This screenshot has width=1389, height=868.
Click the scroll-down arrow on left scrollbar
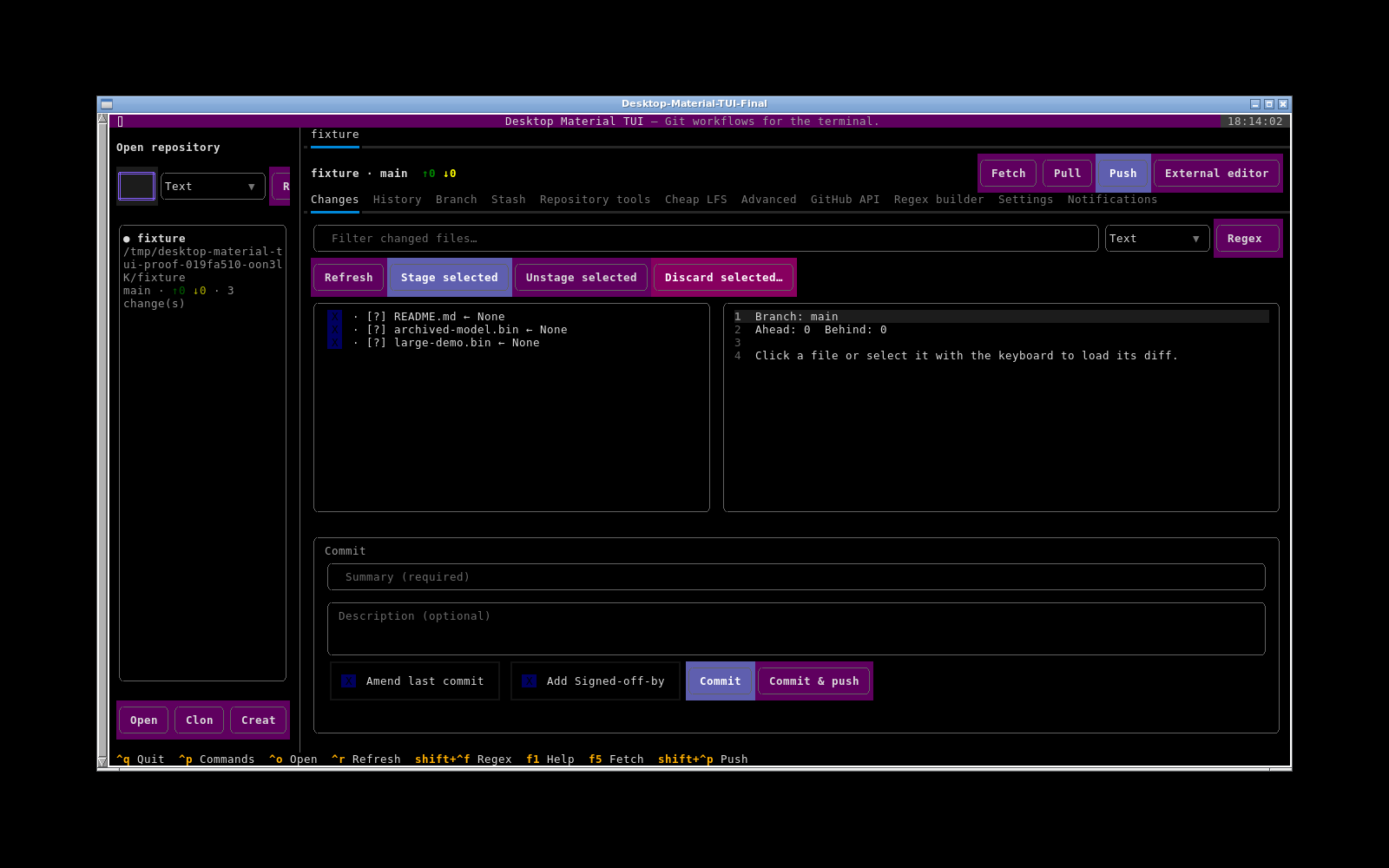(102, 761)
